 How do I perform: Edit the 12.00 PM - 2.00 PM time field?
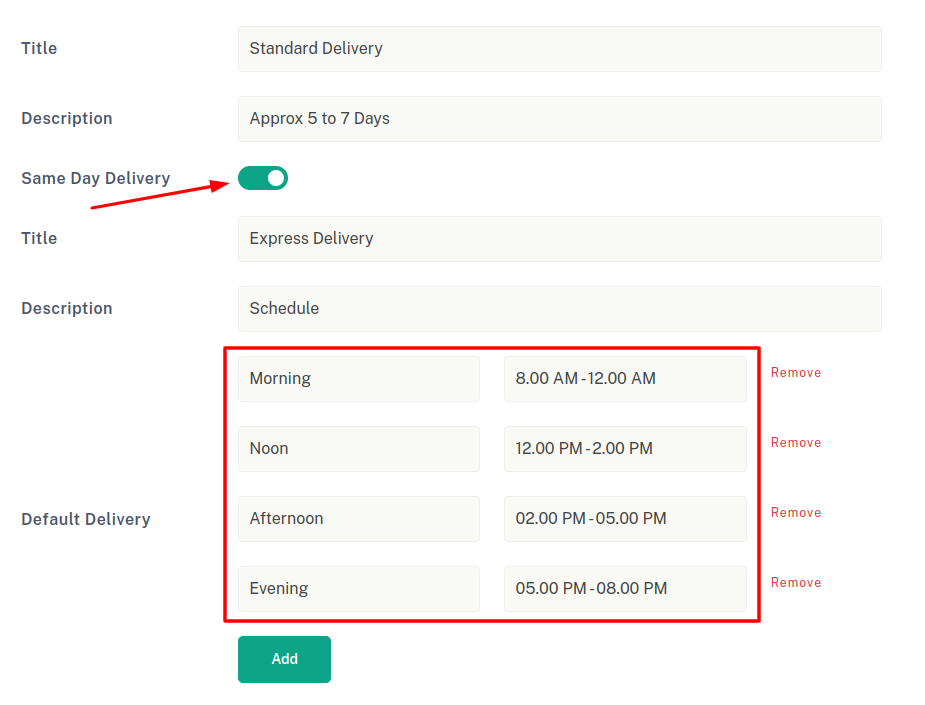click(624, 449)
